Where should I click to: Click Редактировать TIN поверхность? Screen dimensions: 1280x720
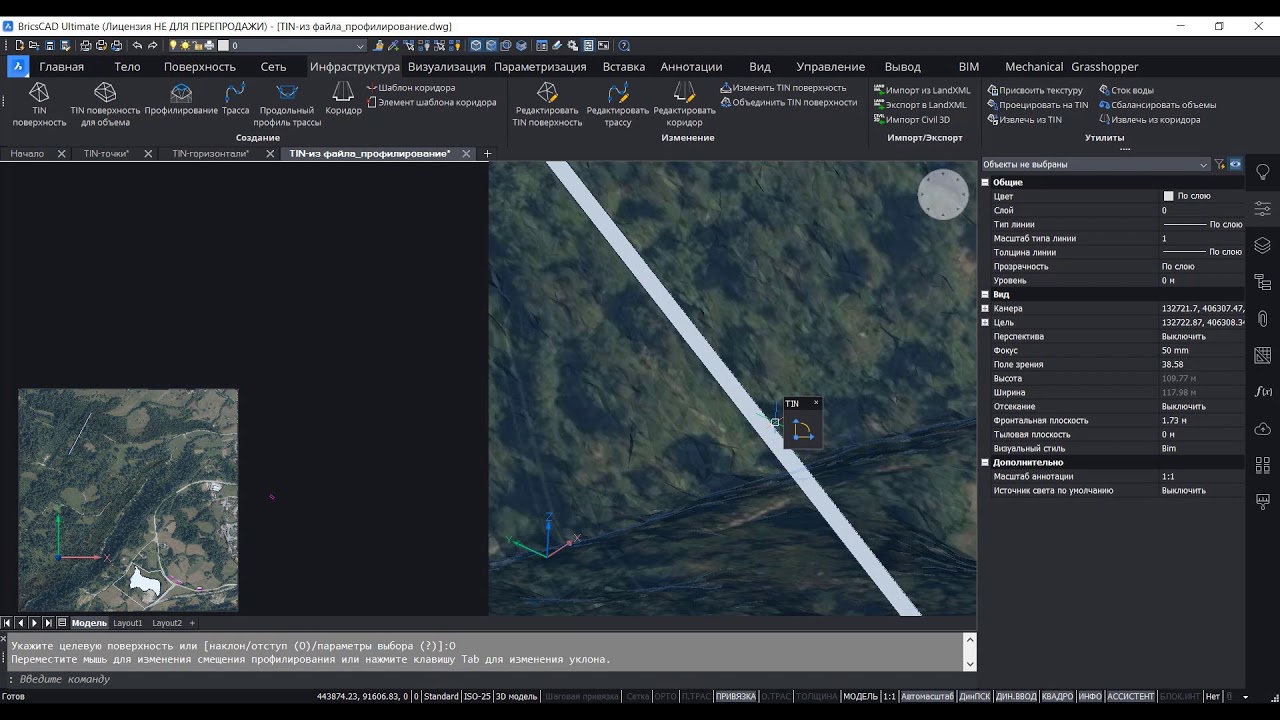point(547,105)
